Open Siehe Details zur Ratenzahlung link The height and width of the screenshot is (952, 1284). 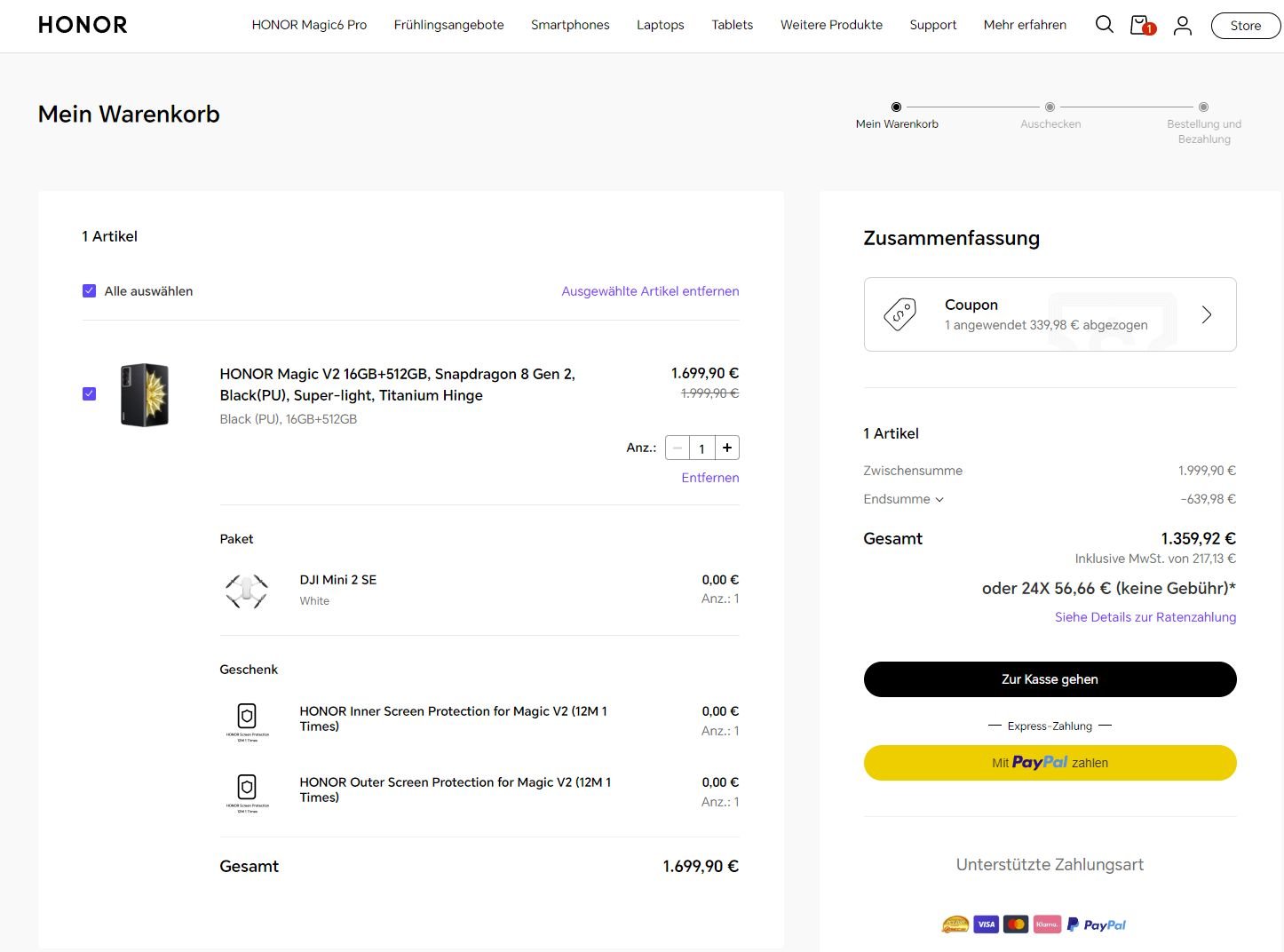coord(1145,617)
